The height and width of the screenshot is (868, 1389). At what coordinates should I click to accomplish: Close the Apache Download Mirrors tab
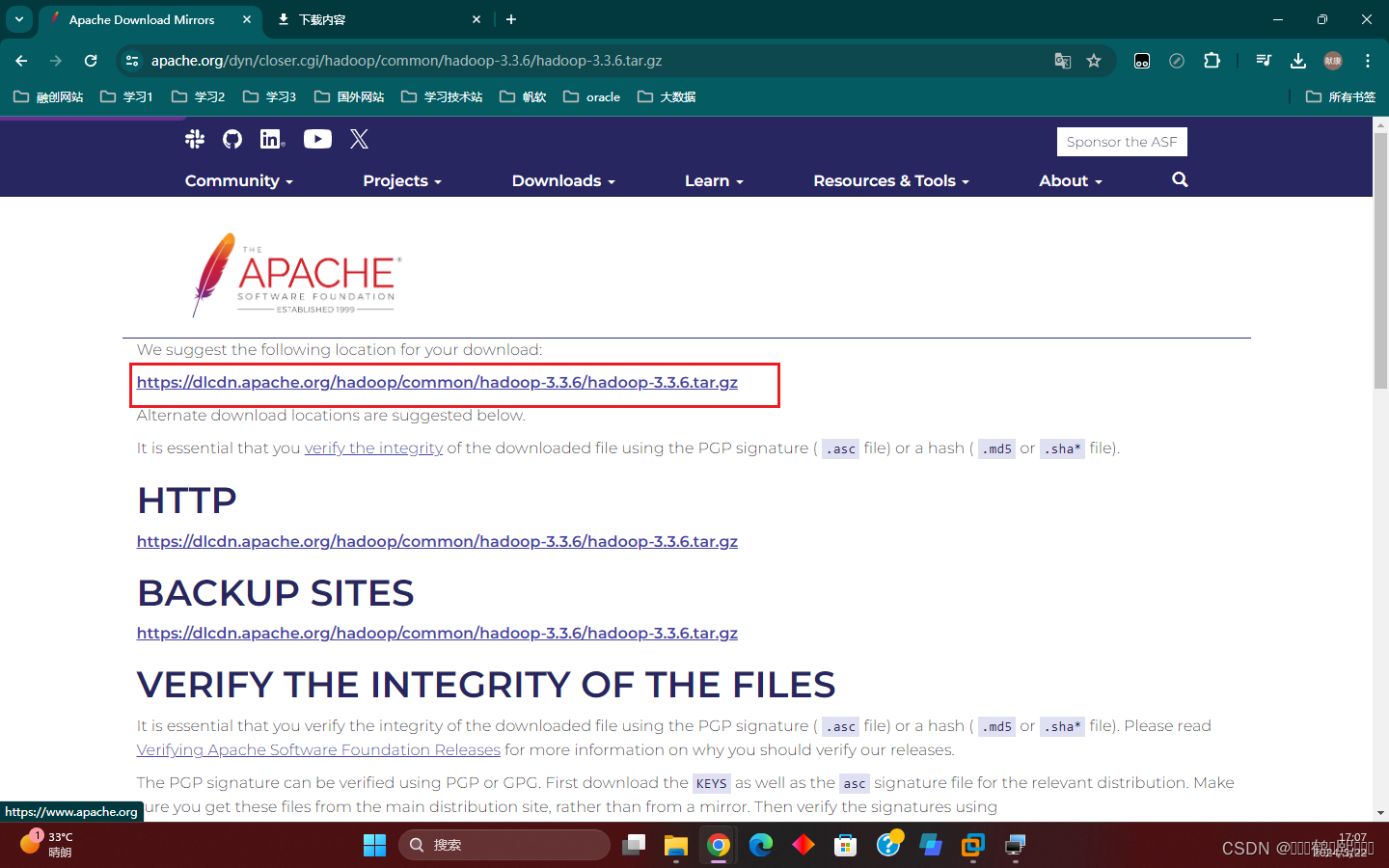247,19
